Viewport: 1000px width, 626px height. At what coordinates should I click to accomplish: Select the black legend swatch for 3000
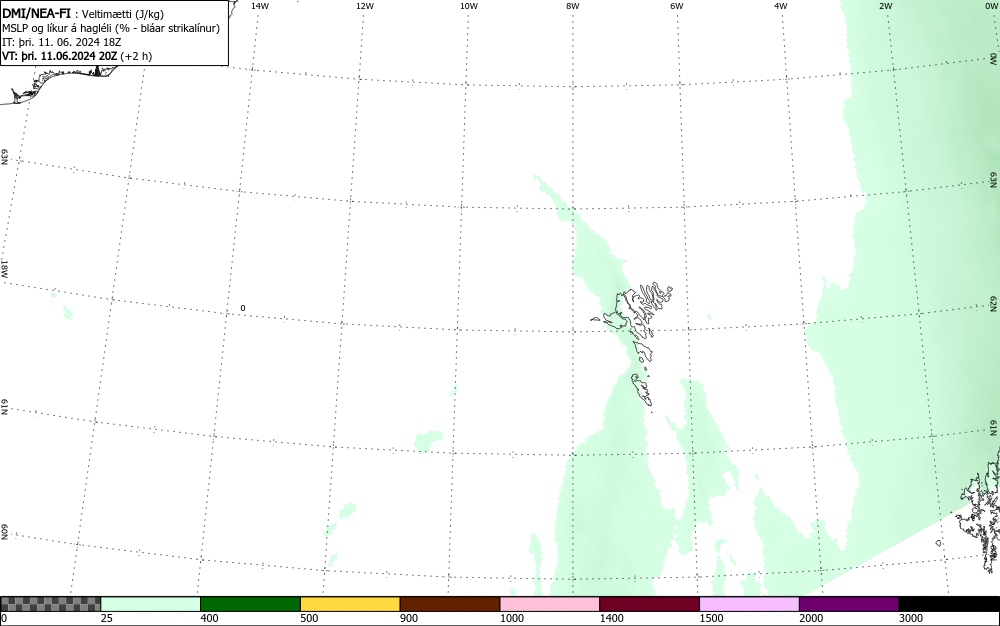tap(949, 604)
